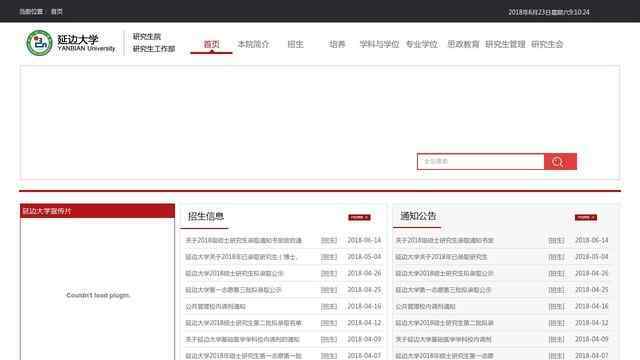This screenshot has height=360, width=640.
Task: Click the 招生信息 panel heading
Action: point(206,216)
